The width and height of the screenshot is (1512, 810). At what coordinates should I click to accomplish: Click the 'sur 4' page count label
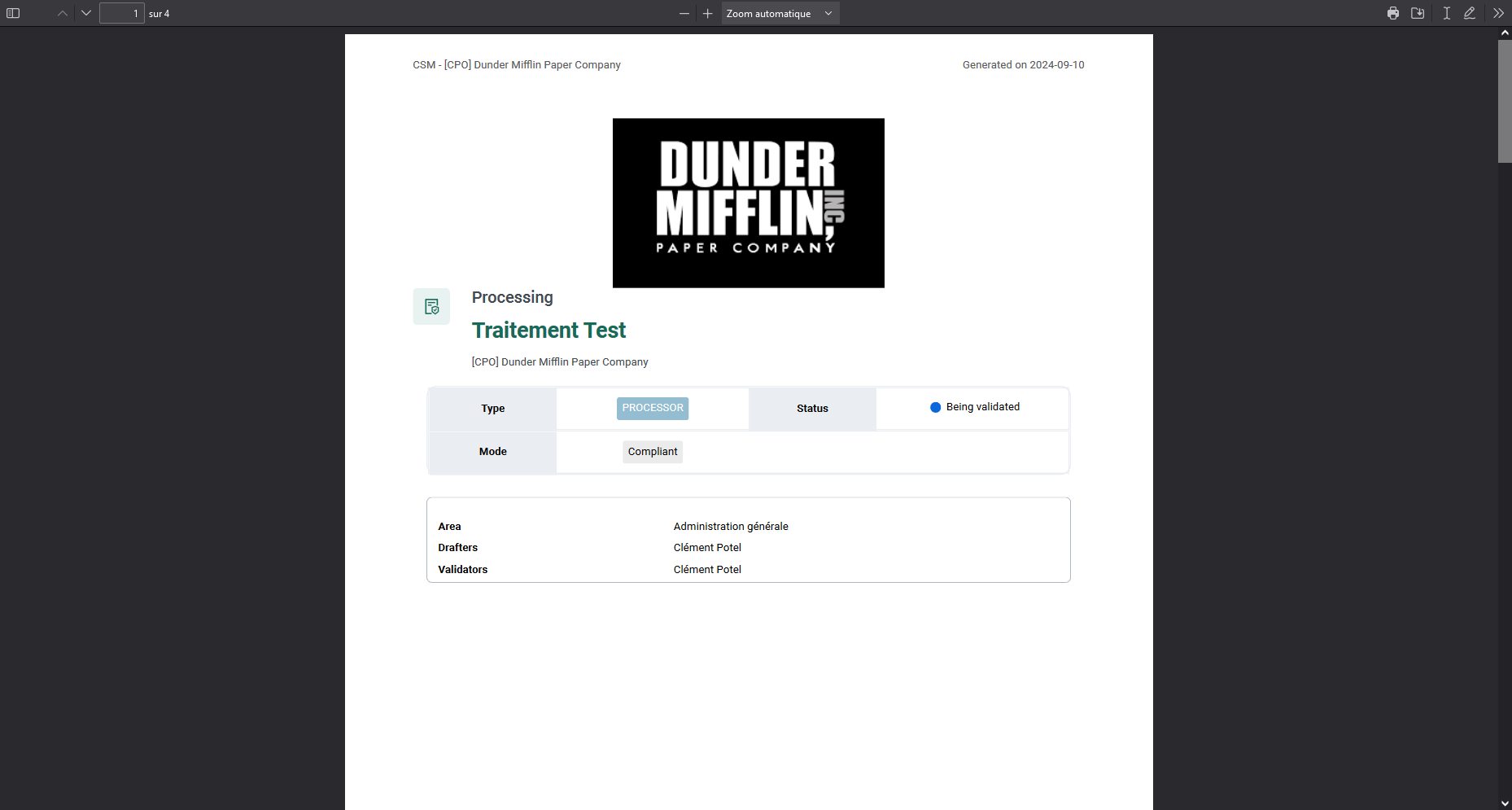pyautogui.click(x=159, y=14)
